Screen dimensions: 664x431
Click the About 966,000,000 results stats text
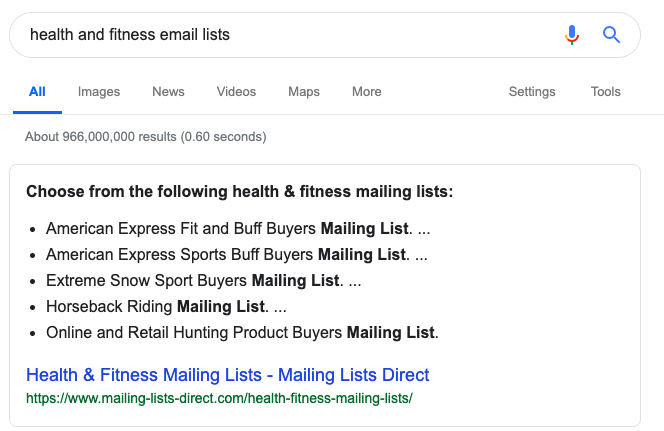click(146, 137)
